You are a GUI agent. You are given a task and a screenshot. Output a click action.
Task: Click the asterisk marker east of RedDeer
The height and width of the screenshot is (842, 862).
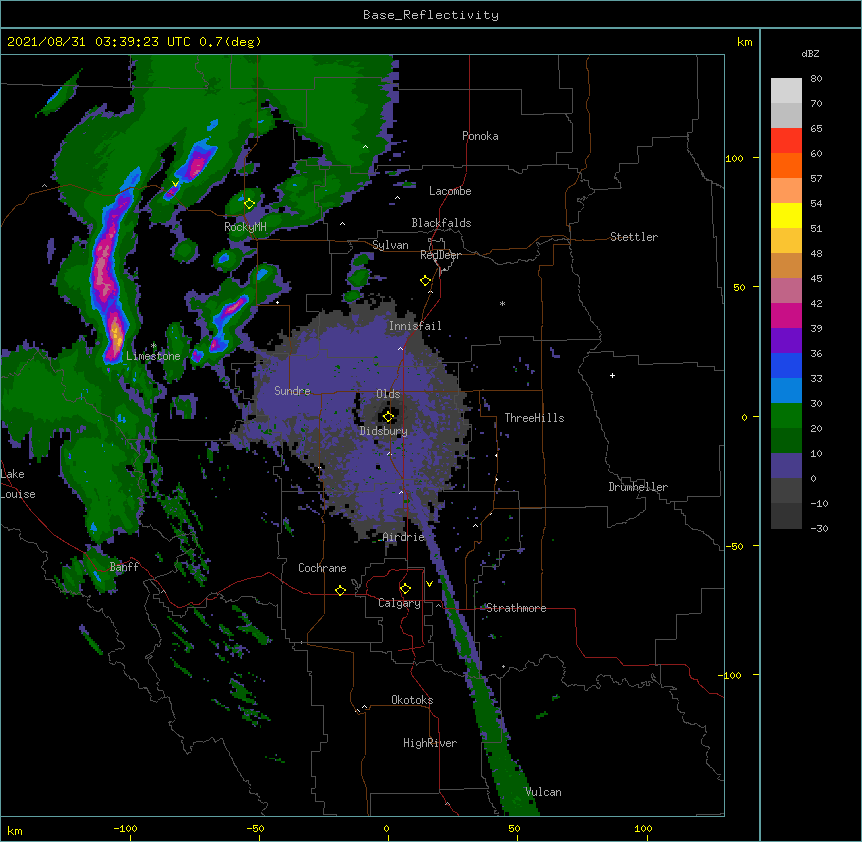tap(502, 303)
